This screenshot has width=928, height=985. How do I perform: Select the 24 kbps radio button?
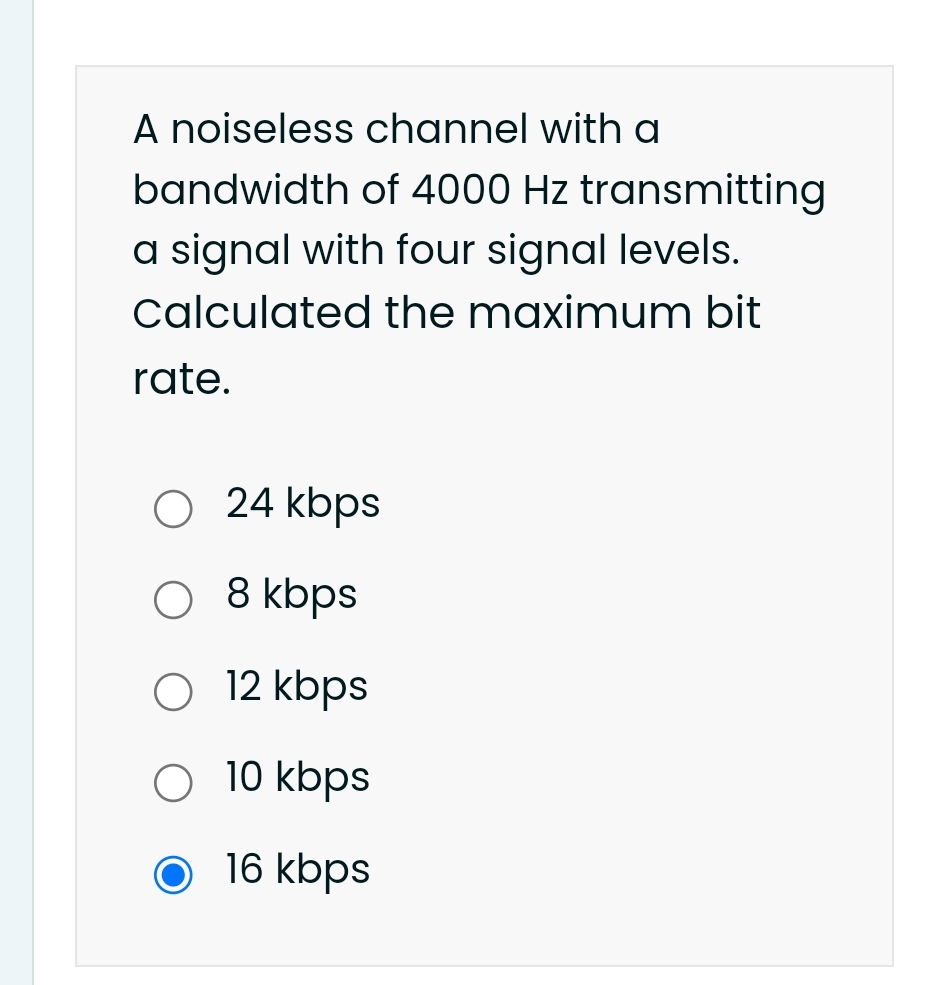[x=172, y=509]
